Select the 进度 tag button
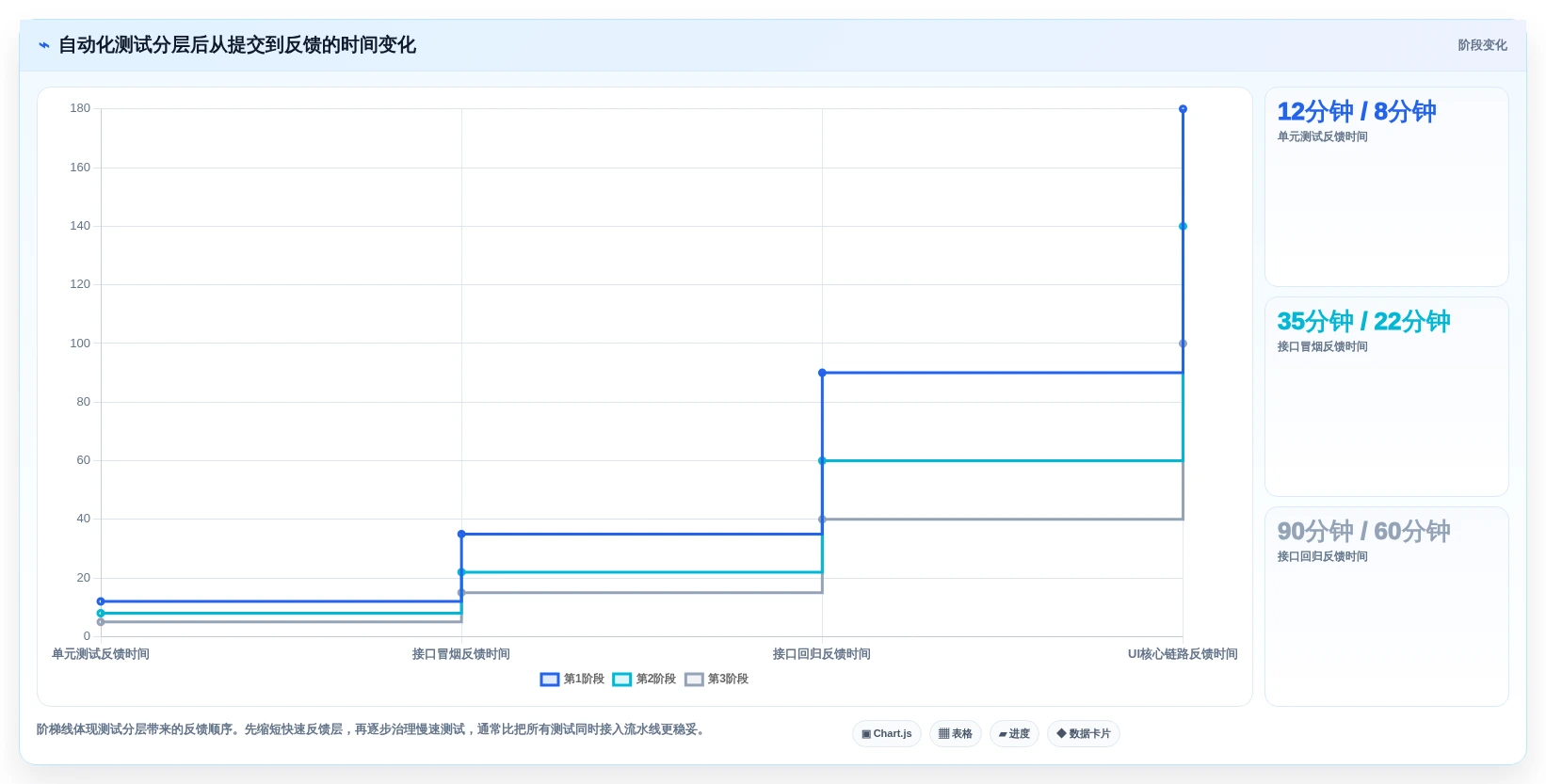 [x=1014, y=734]
